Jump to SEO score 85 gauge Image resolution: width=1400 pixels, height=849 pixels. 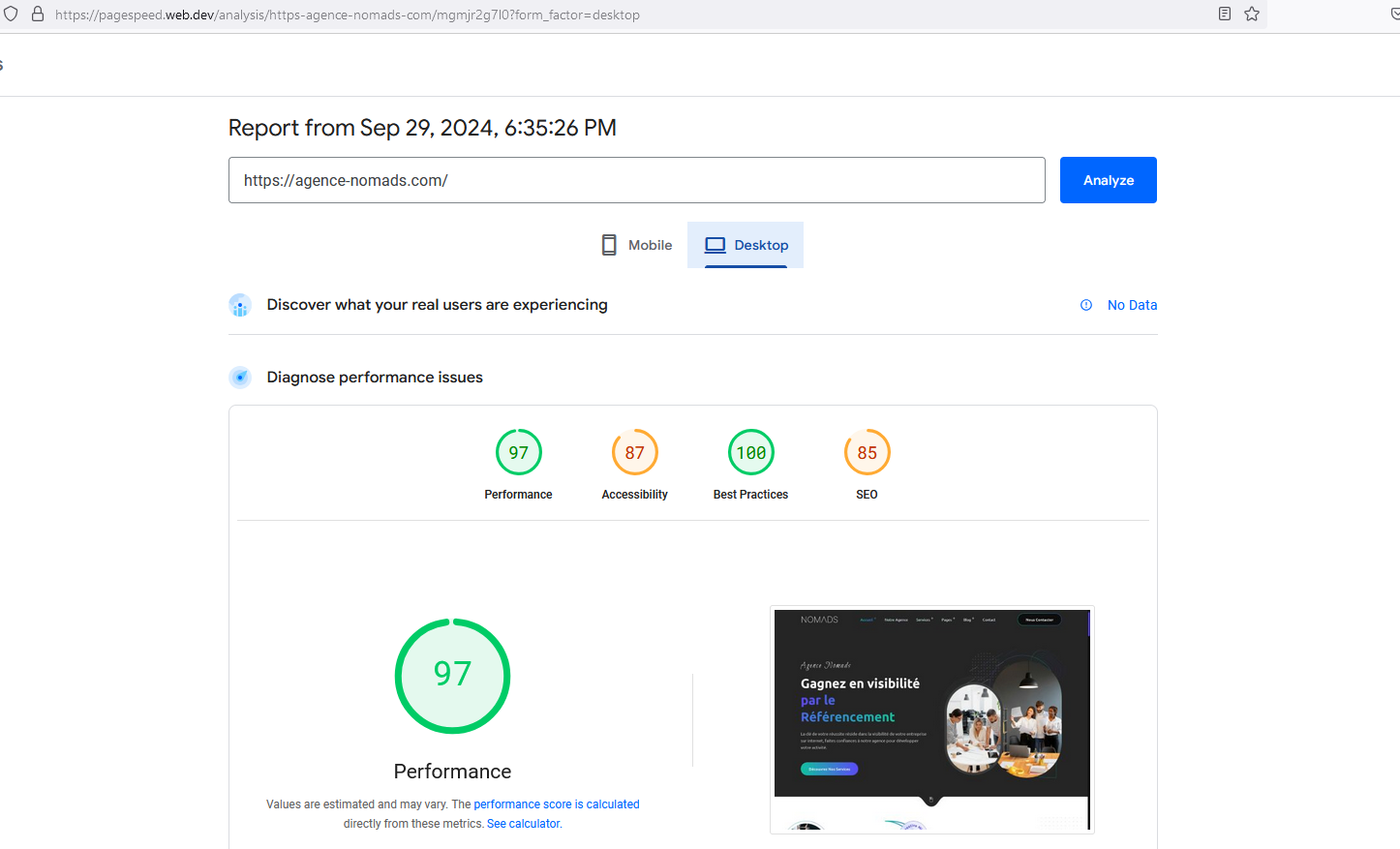pos(867,452)
